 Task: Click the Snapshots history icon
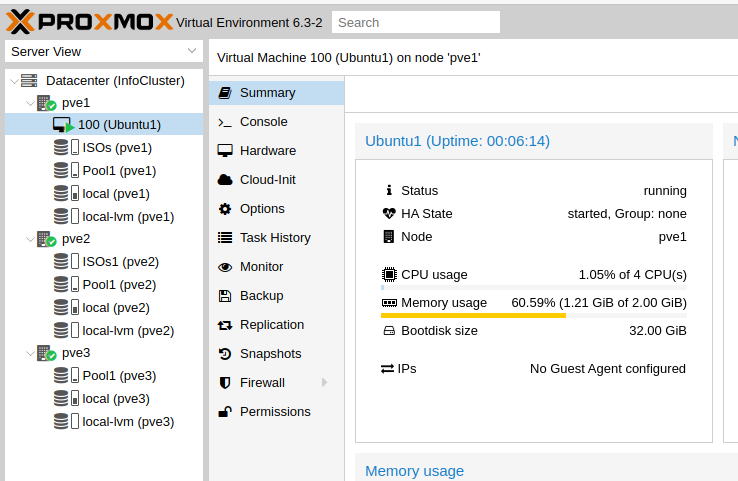pyautogui.click(x=225, y=354)
